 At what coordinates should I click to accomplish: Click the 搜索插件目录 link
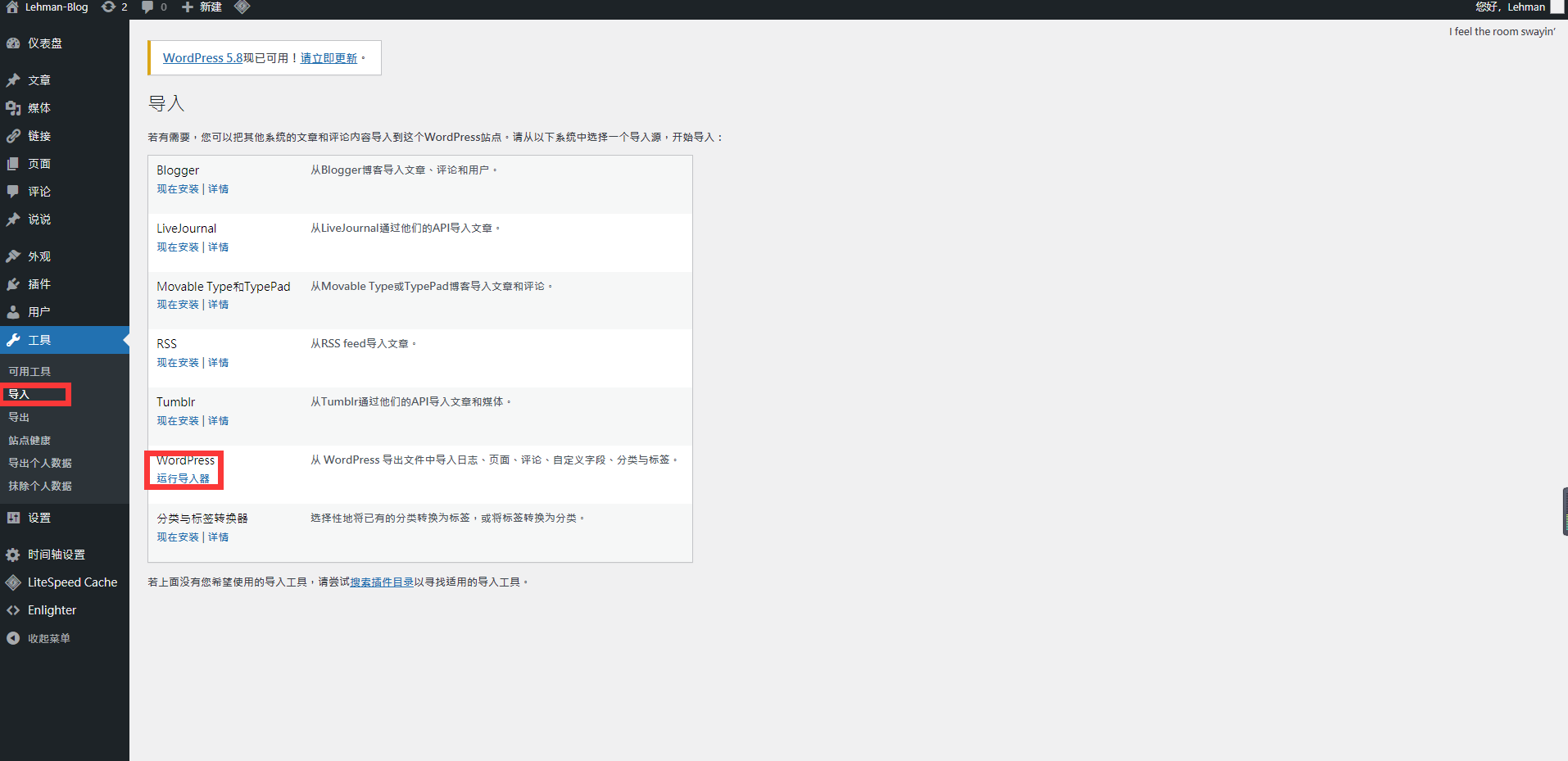pyautogui.click(x=382, y=582)
